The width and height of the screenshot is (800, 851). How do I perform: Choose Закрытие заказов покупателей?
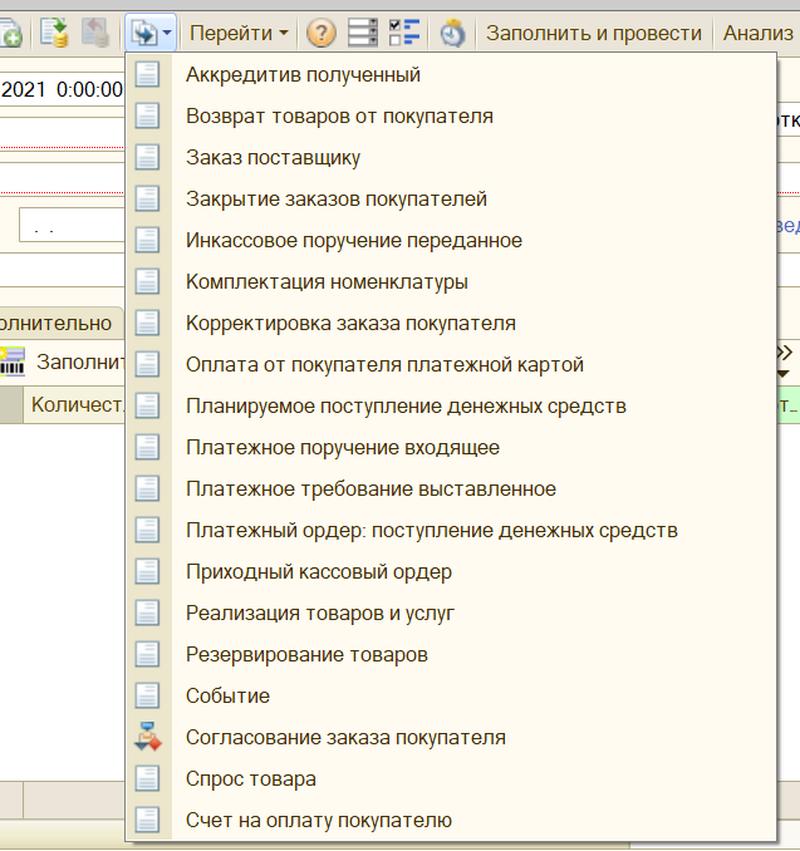click(450, 199)
